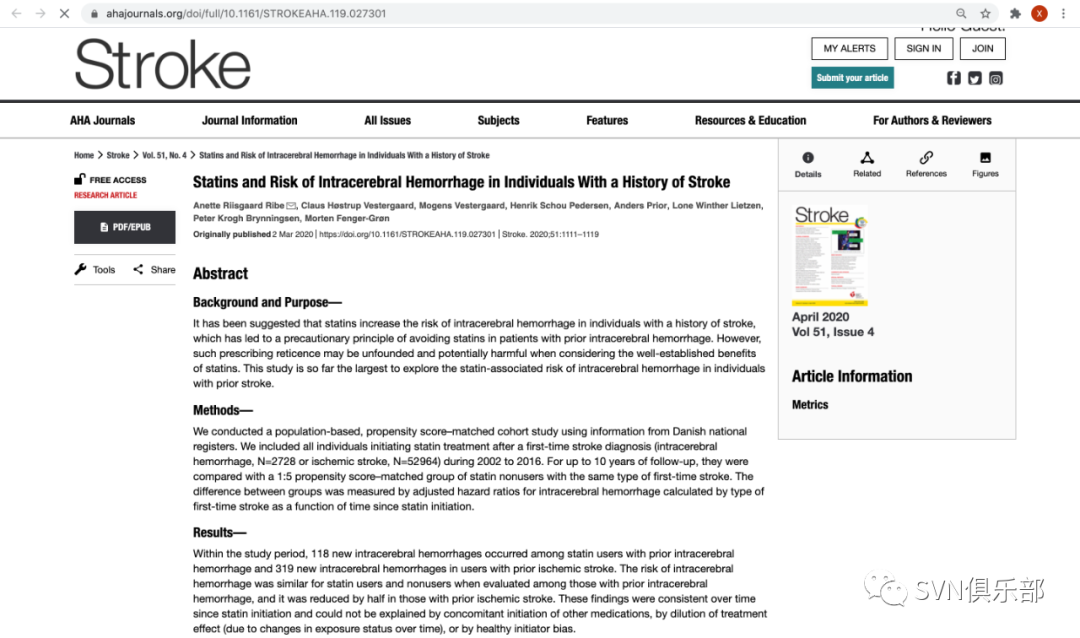
Task: Open author Morten Fenger-Grøn's name
Action: pyautogui.click(x=347, y=218)
